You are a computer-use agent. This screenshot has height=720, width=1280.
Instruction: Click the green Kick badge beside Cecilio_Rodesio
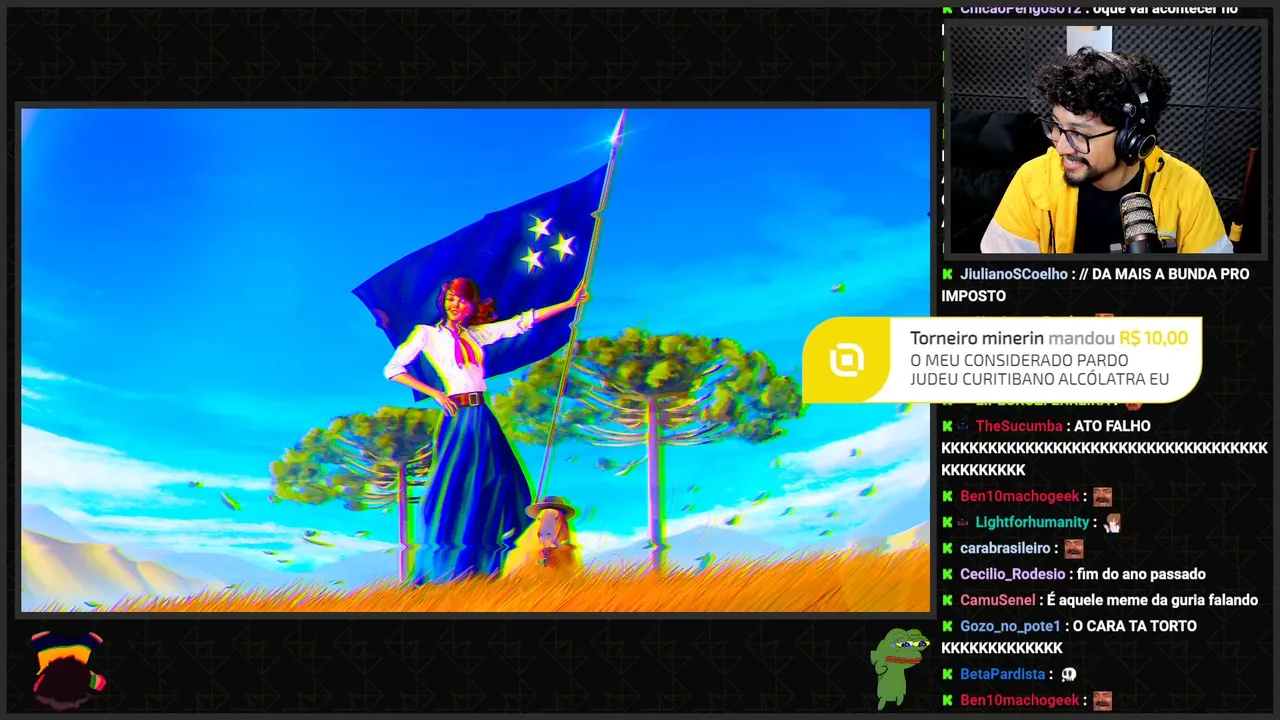(x=947, y=574)
